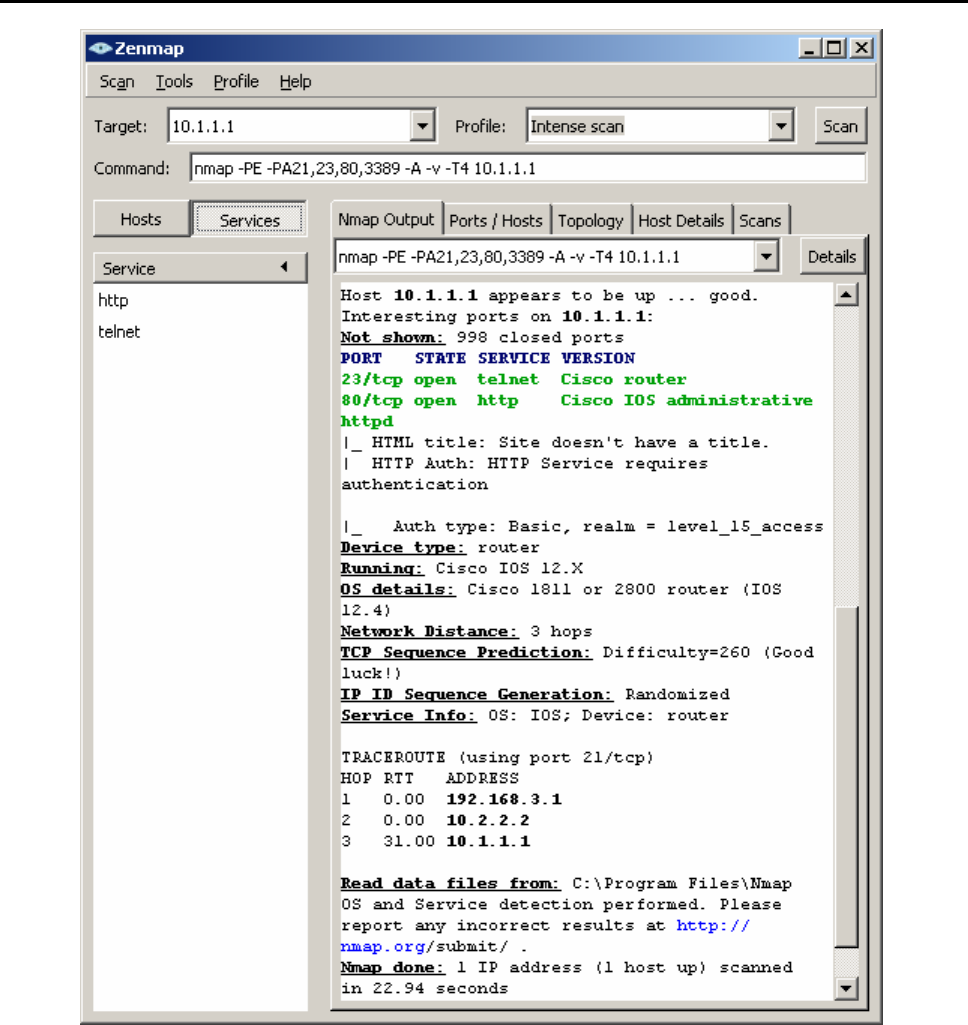Viewport: 968px width, 1025px height.
Task: Select the http service row
Action: pyautogui.click(x=200, y=301)
